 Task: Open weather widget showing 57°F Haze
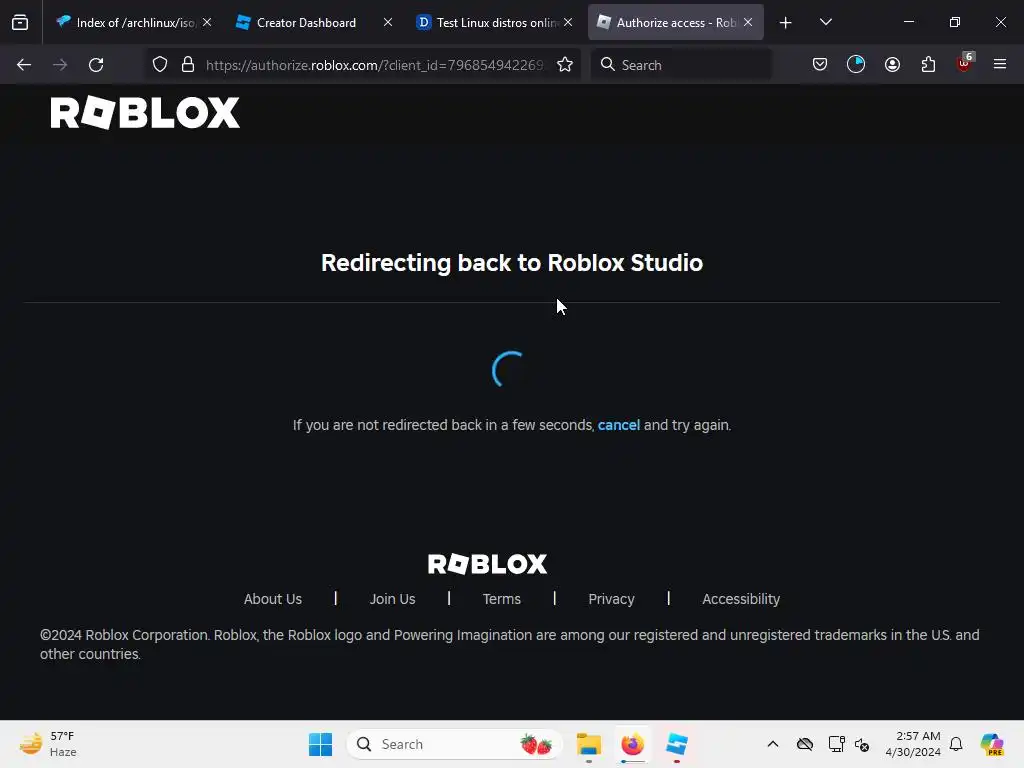(48, 744)
